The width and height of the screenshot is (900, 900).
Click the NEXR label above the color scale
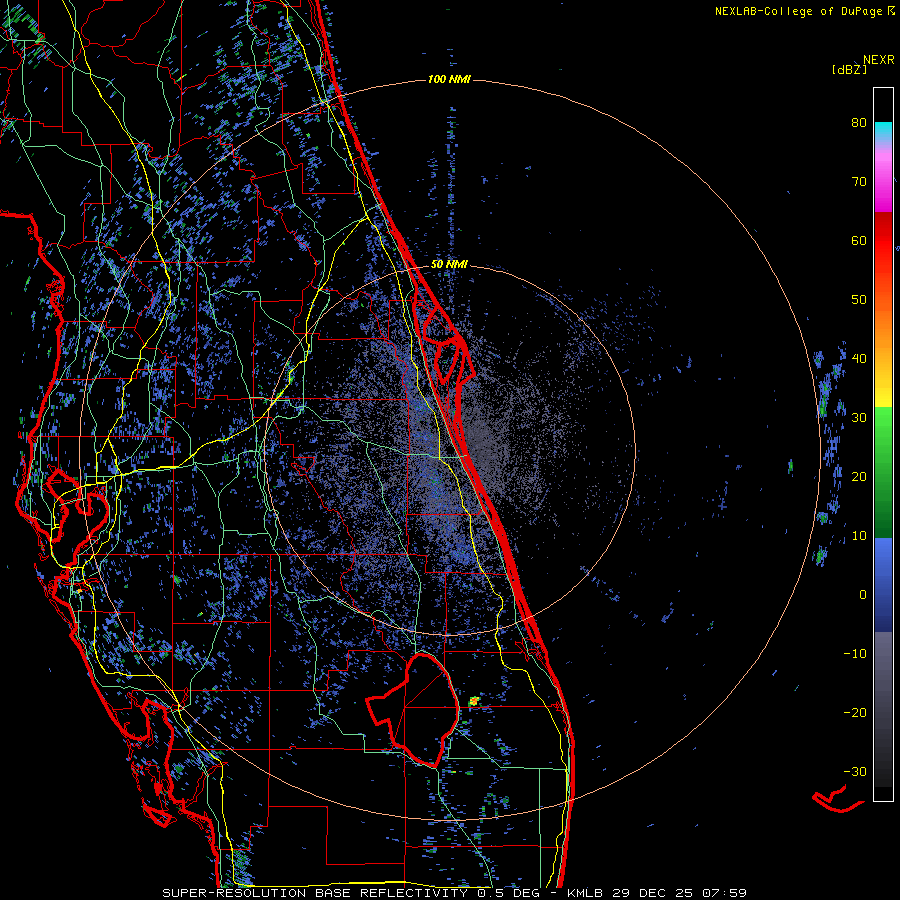(x=878, y=60)
